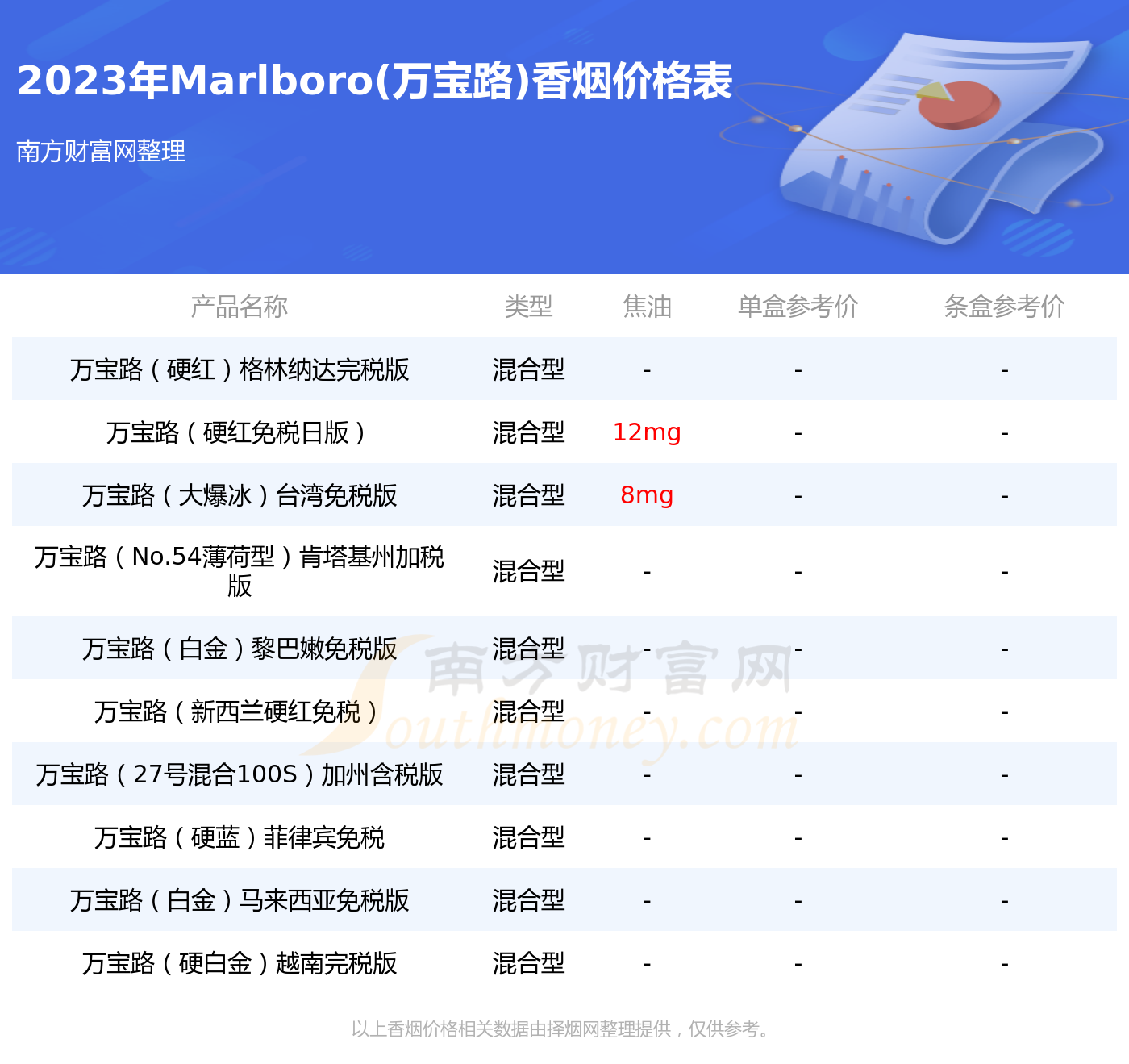1129x1064 pixels.
Task: Select row 万宝路（白金）黎巴嫩免税版
Action: pos(564,648)
